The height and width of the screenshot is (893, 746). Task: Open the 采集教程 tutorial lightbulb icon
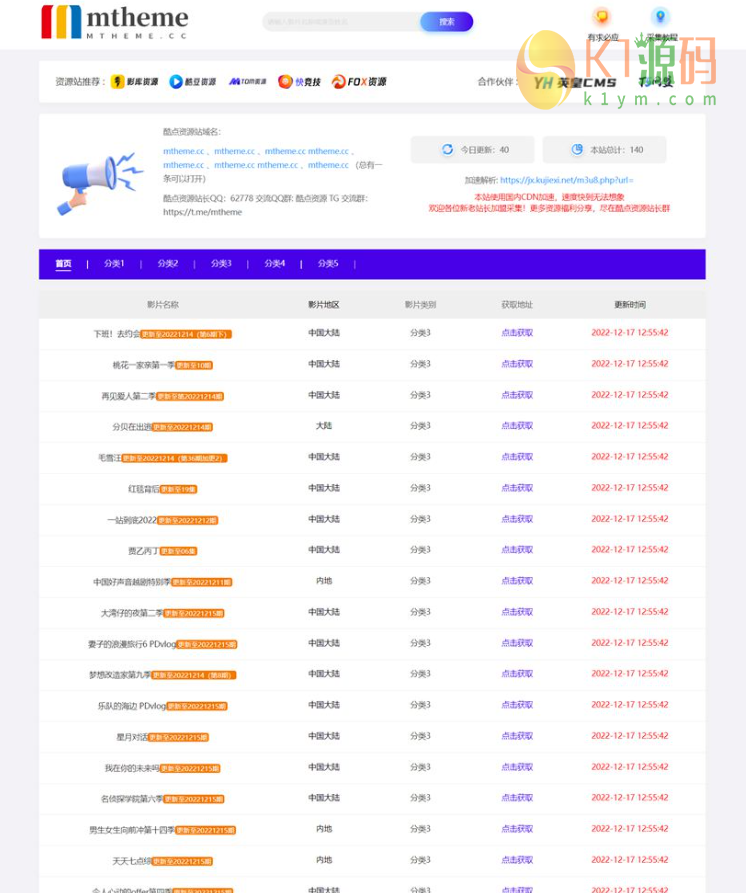(660, 17)
